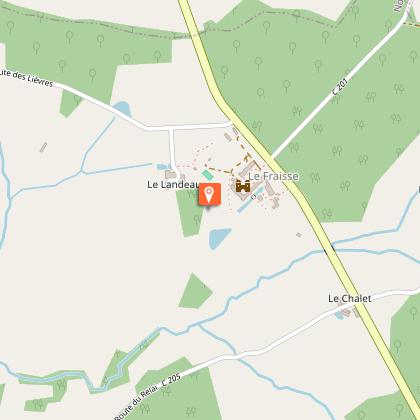Select the small pond beside Route des Lièvres

[123, 109]
